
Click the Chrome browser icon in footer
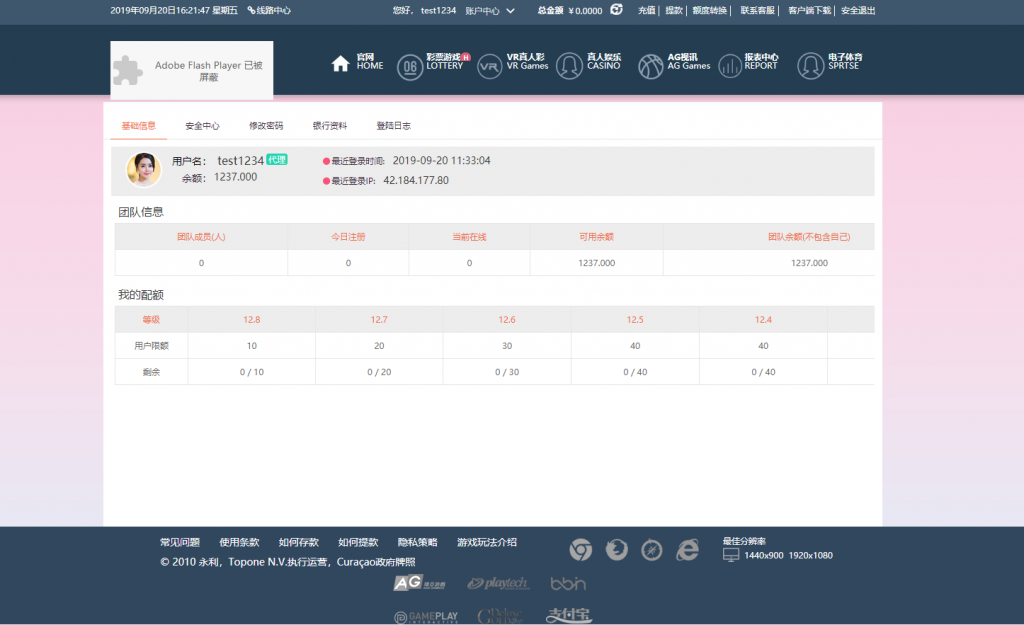click(x=580, y=549)
